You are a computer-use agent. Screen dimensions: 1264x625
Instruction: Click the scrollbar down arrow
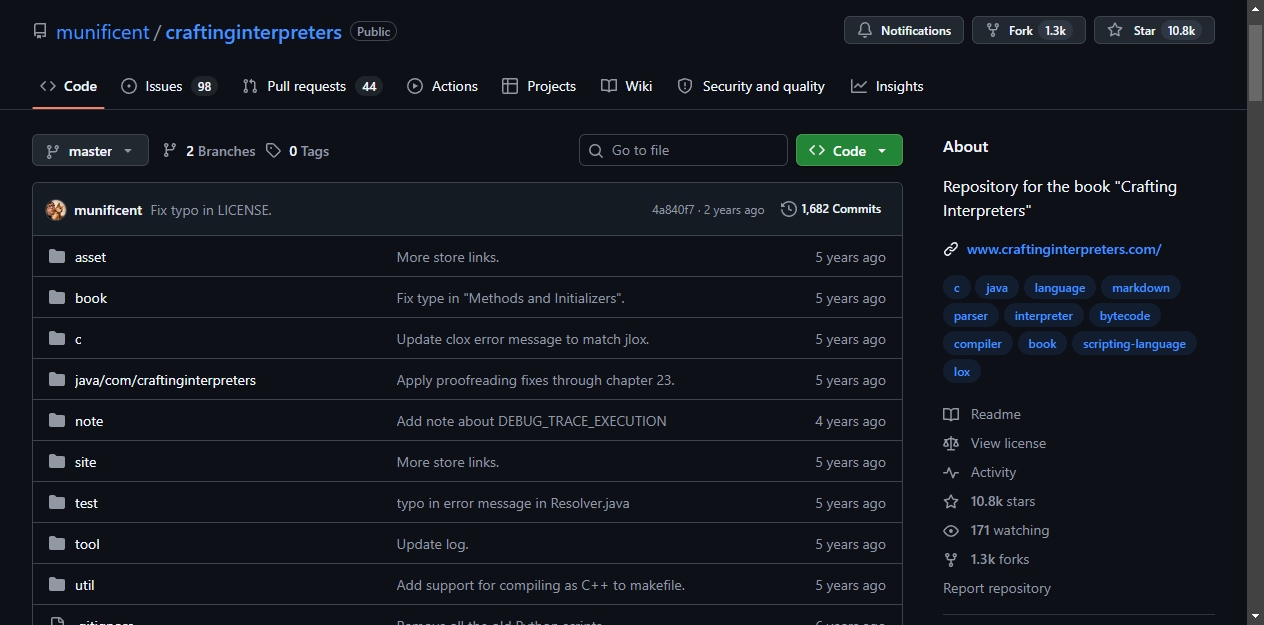point(1255,615)
